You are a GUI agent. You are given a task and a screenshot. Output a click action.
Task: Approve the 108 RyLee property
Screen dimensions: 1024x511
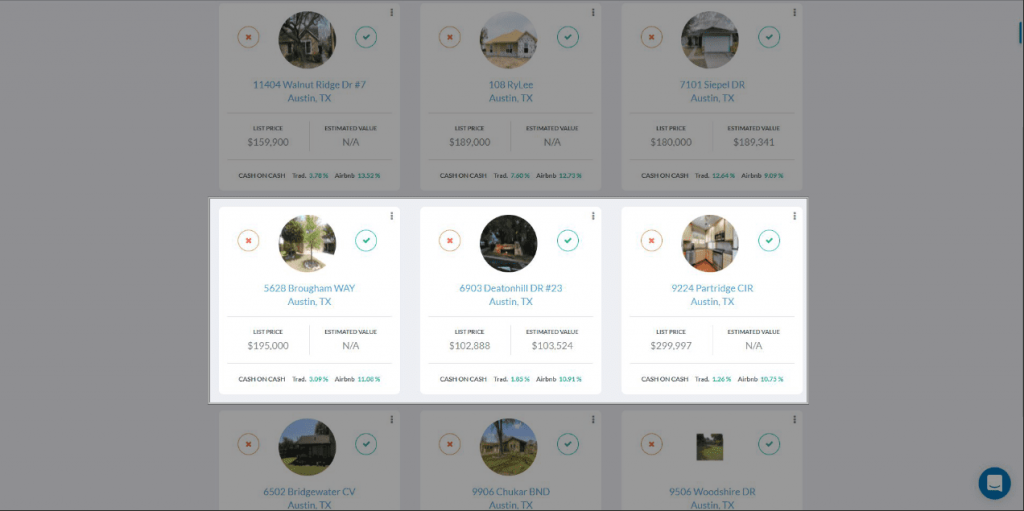568,37
